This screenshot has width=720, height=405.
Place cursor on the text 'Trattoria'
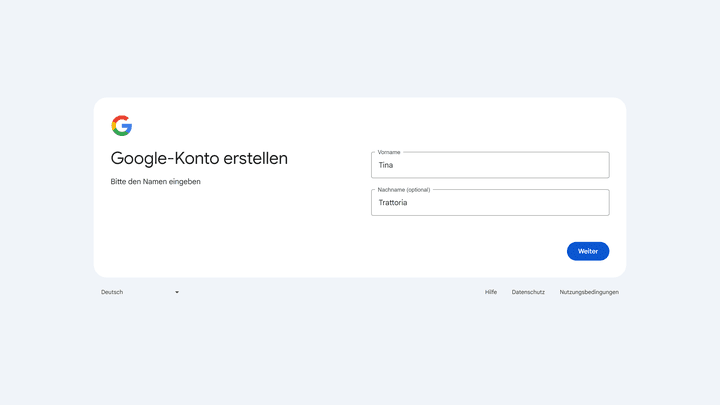(x=392, y=203)
